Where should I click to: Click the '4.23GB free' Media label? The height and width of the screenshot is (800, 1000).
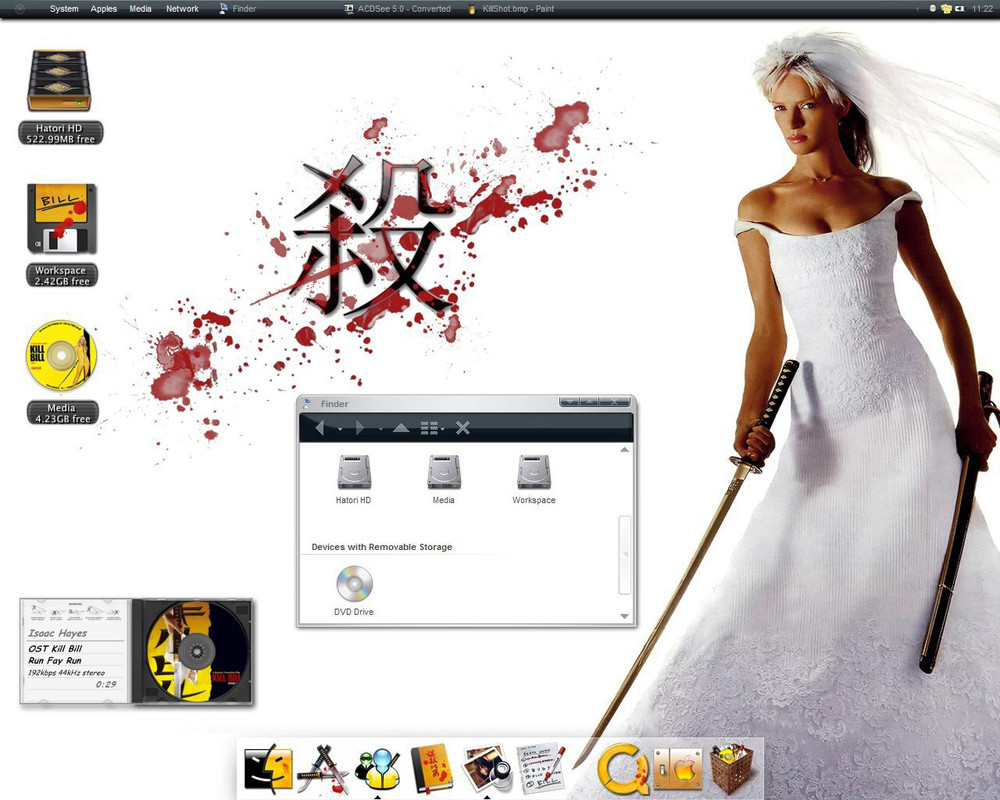click(x=62, y=419)
